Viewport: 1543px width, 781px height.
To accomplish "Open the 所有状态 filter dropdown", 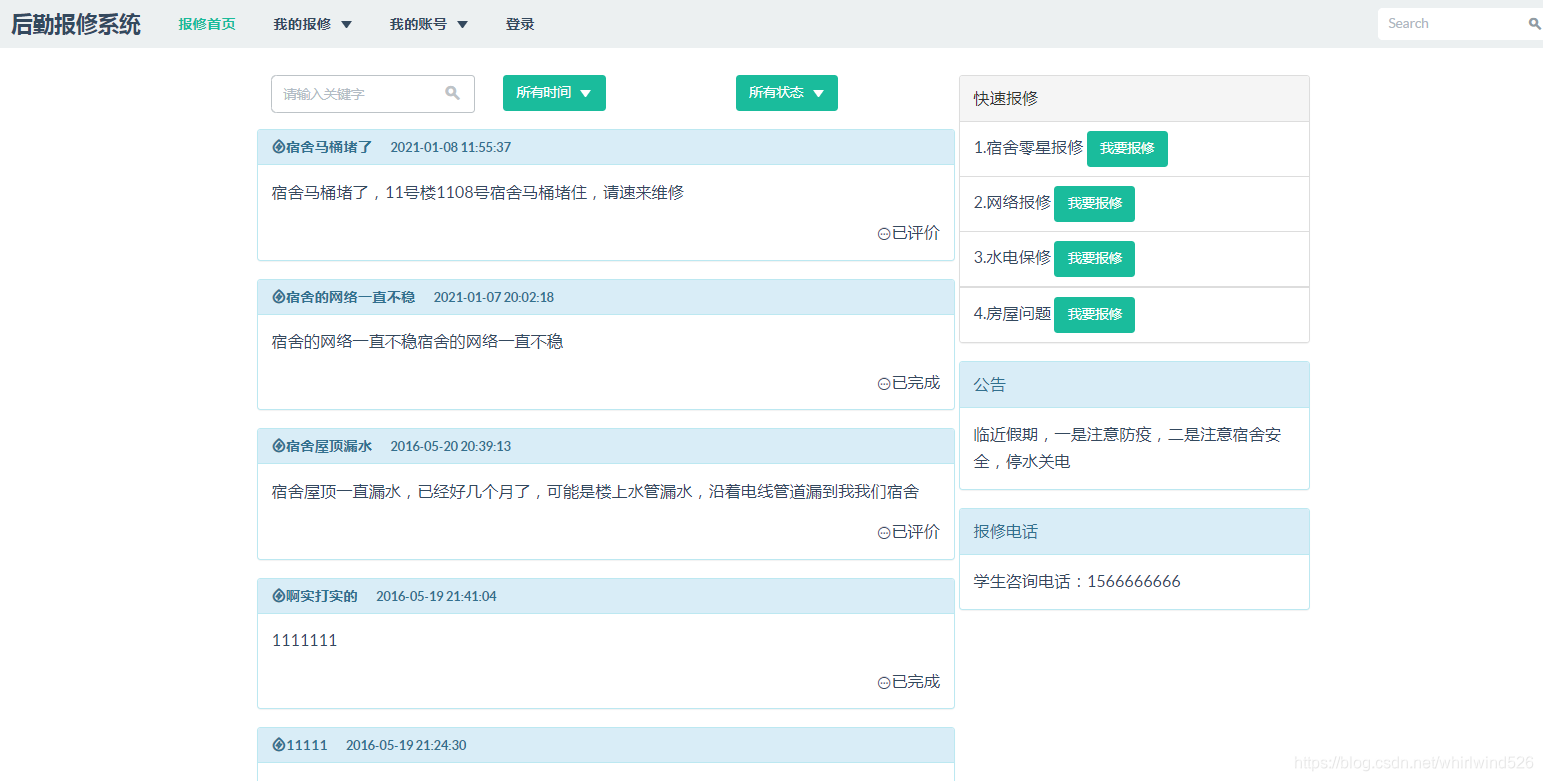I will click(787, 92).
